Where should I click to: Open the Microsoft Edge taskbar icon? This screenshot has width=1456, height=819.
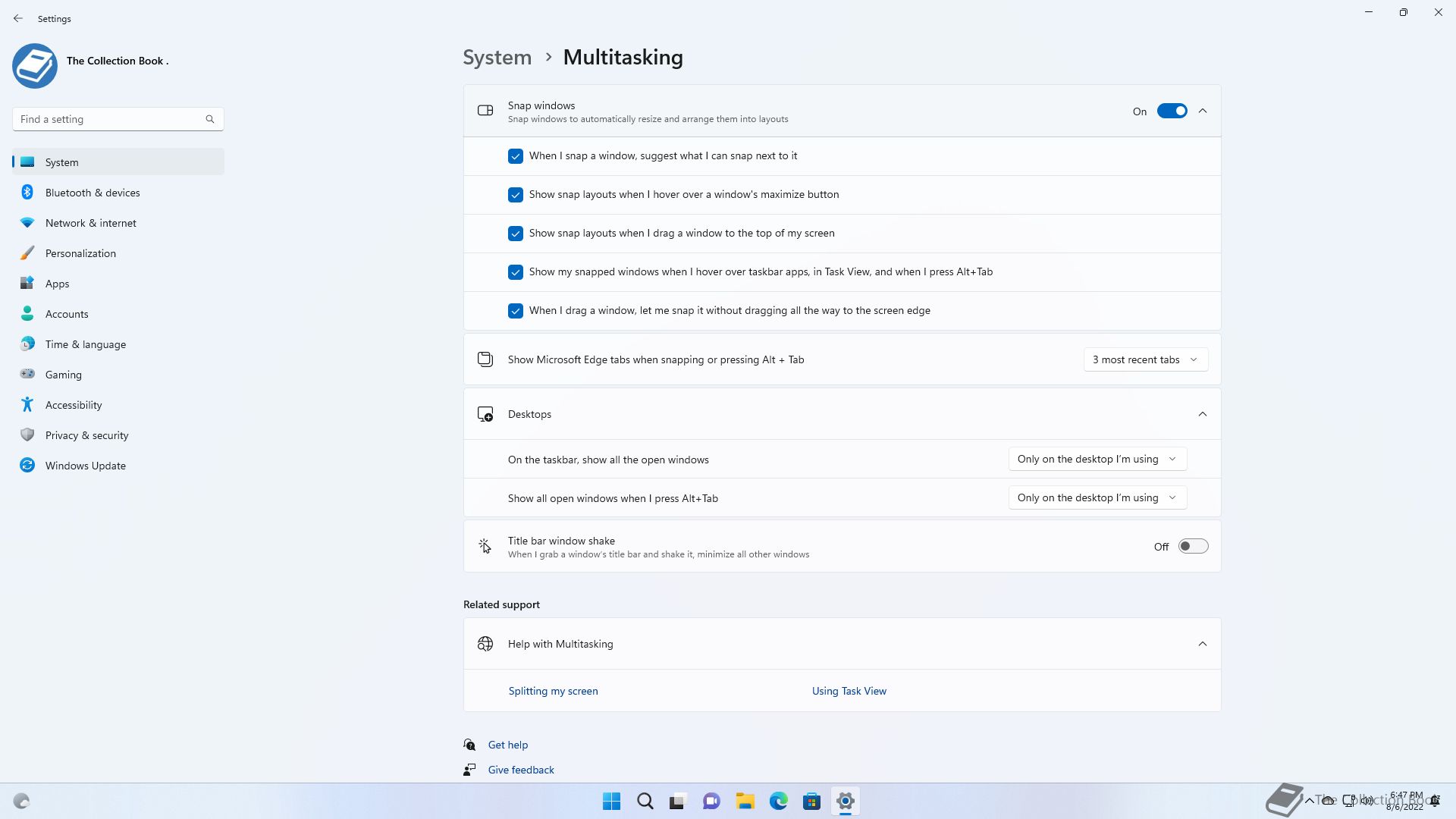(x=778, y=801)
